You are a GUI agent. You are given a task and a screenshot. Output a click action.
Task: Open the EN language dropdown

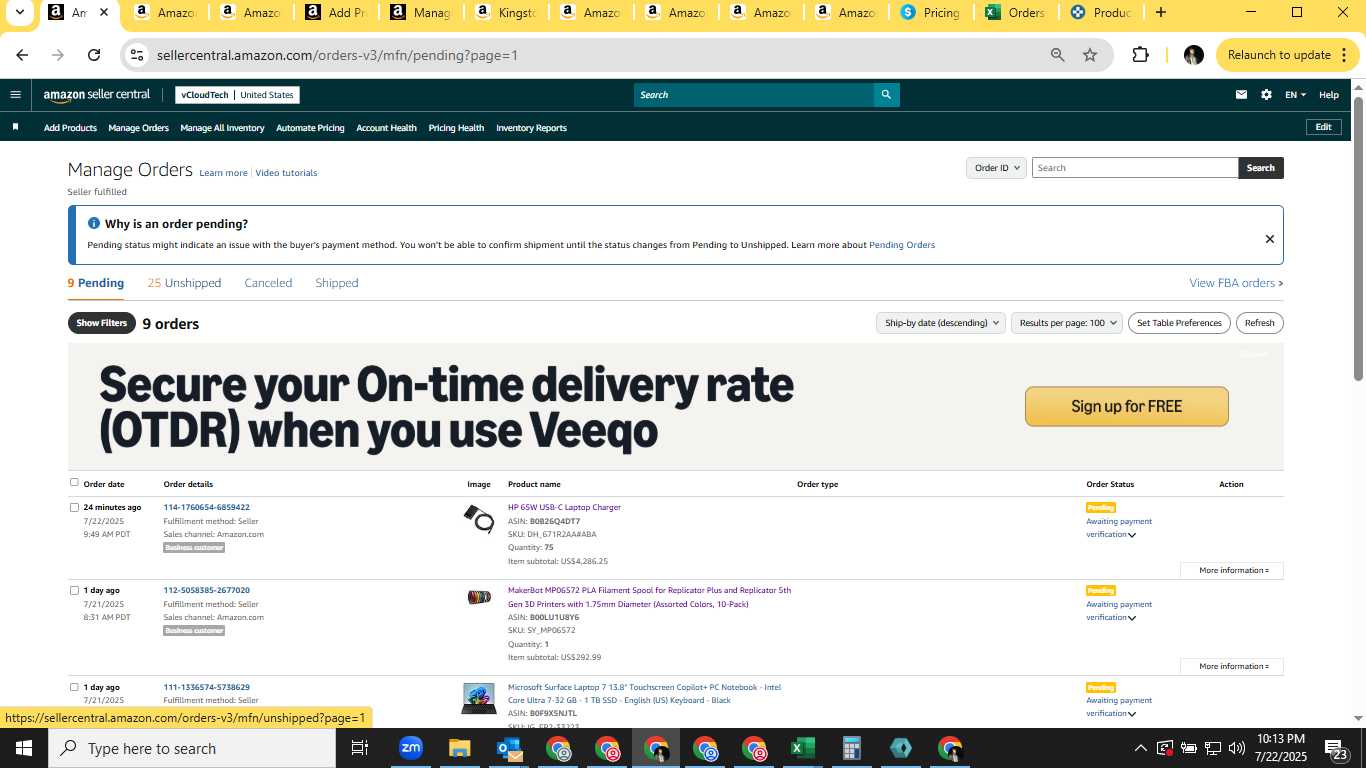tap(1296, 95)
